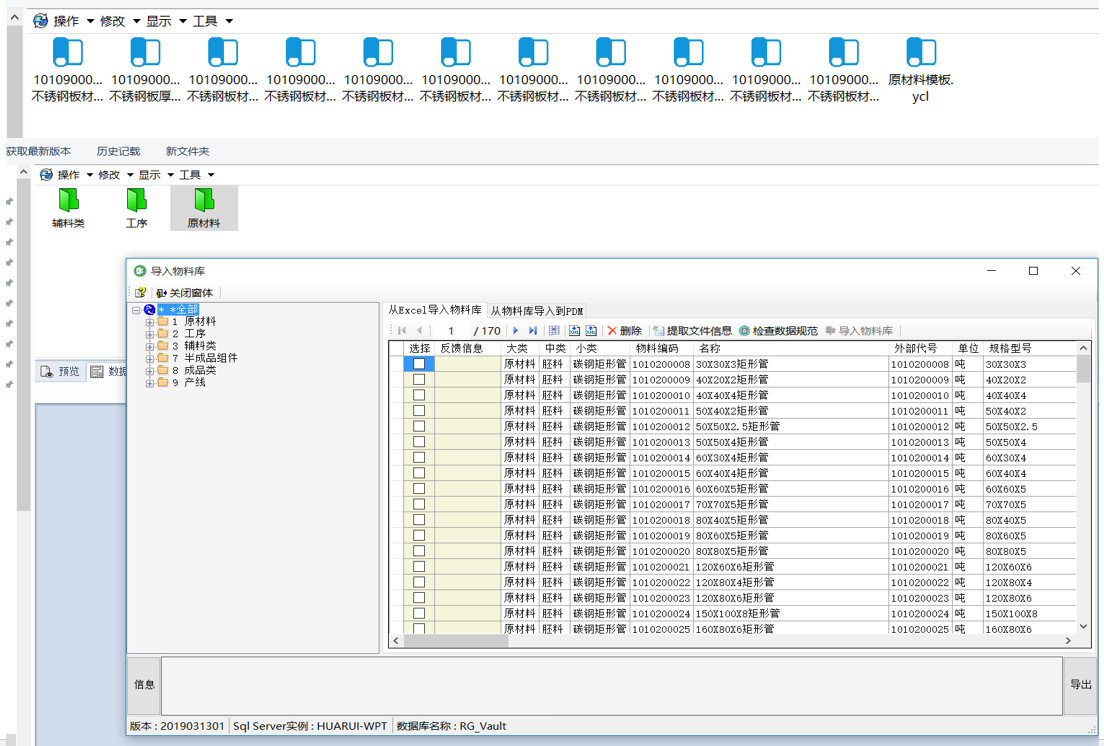Click the help icon left of 关闭窗体
Viewport: 1104px width, 746px height.
141,293
